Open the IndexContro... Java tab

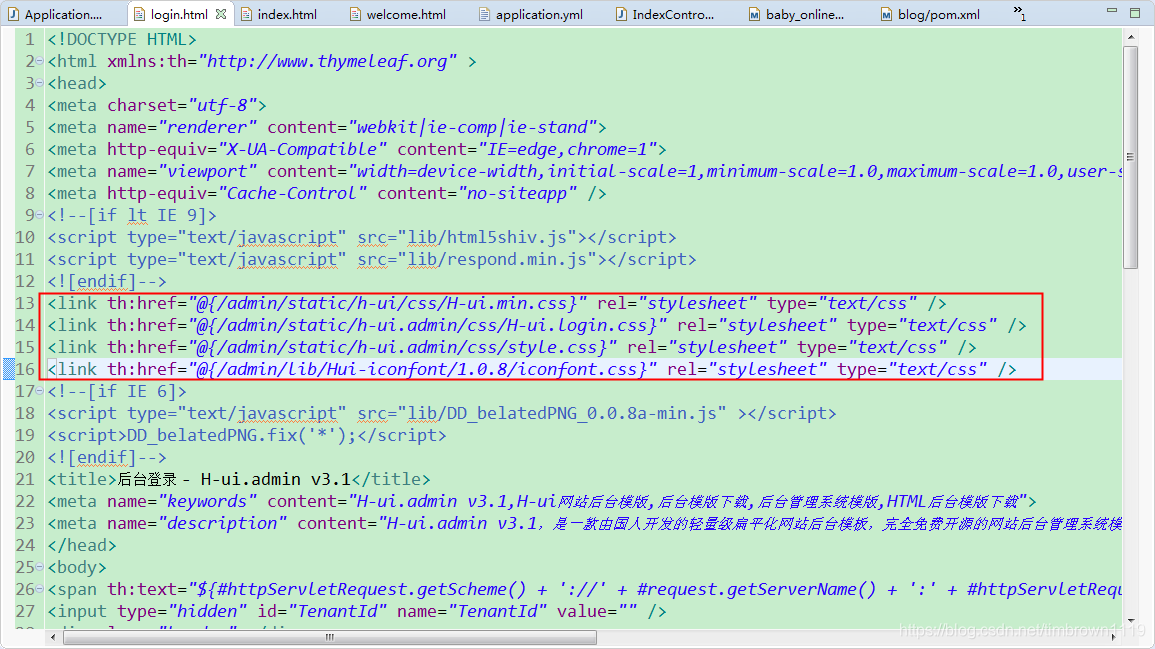point(665,14)
